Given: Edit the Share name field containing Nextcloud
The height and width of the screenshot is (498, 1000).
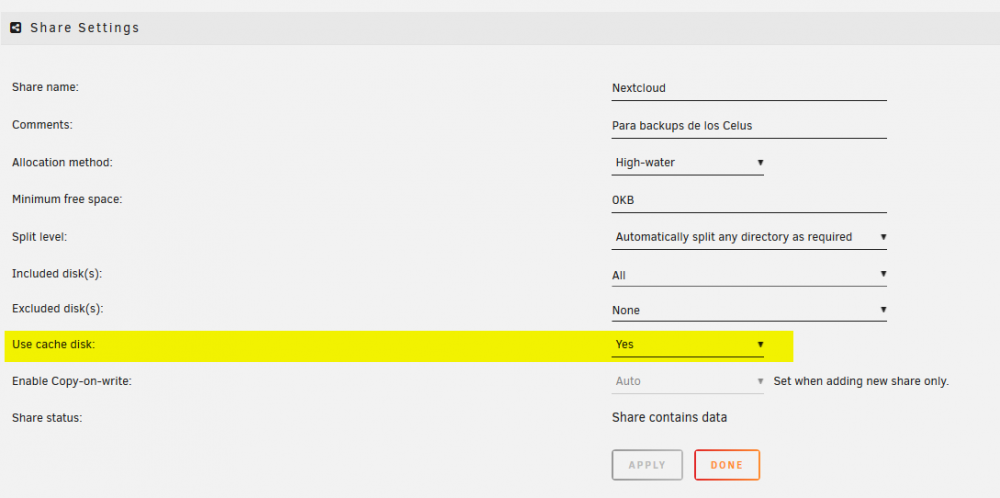Looking at the screenshot, I should tap(749, 88).
